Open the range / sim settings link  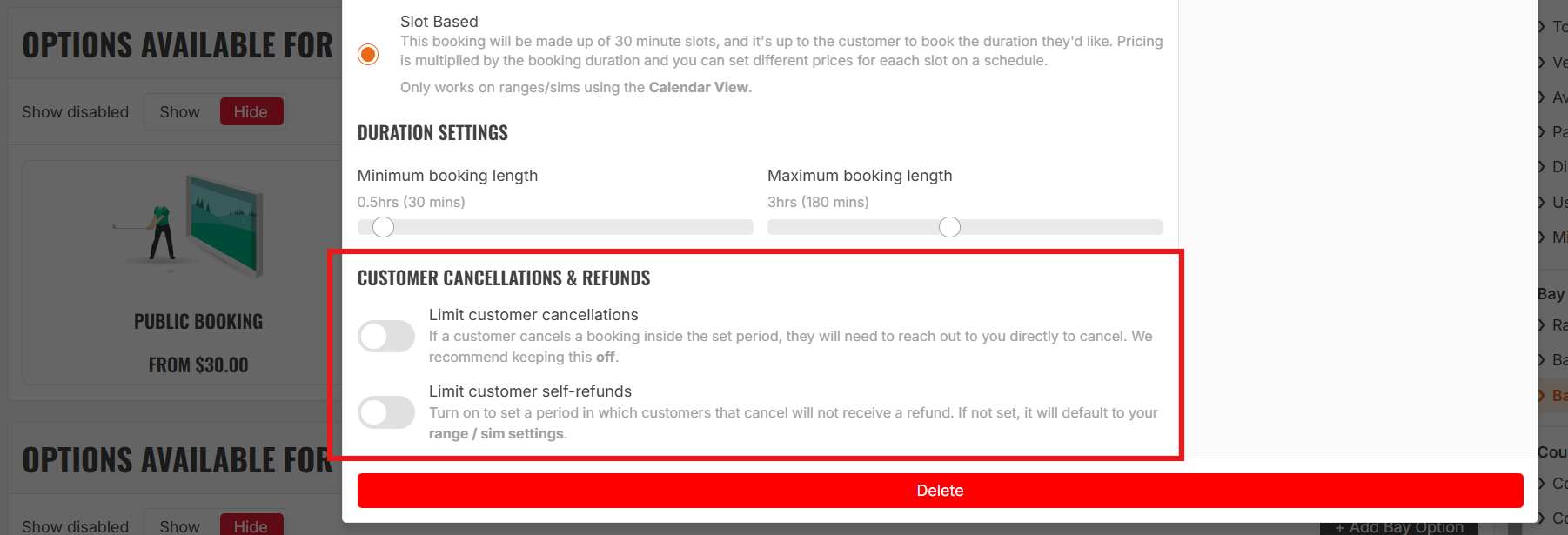click(x=496, y=433)
